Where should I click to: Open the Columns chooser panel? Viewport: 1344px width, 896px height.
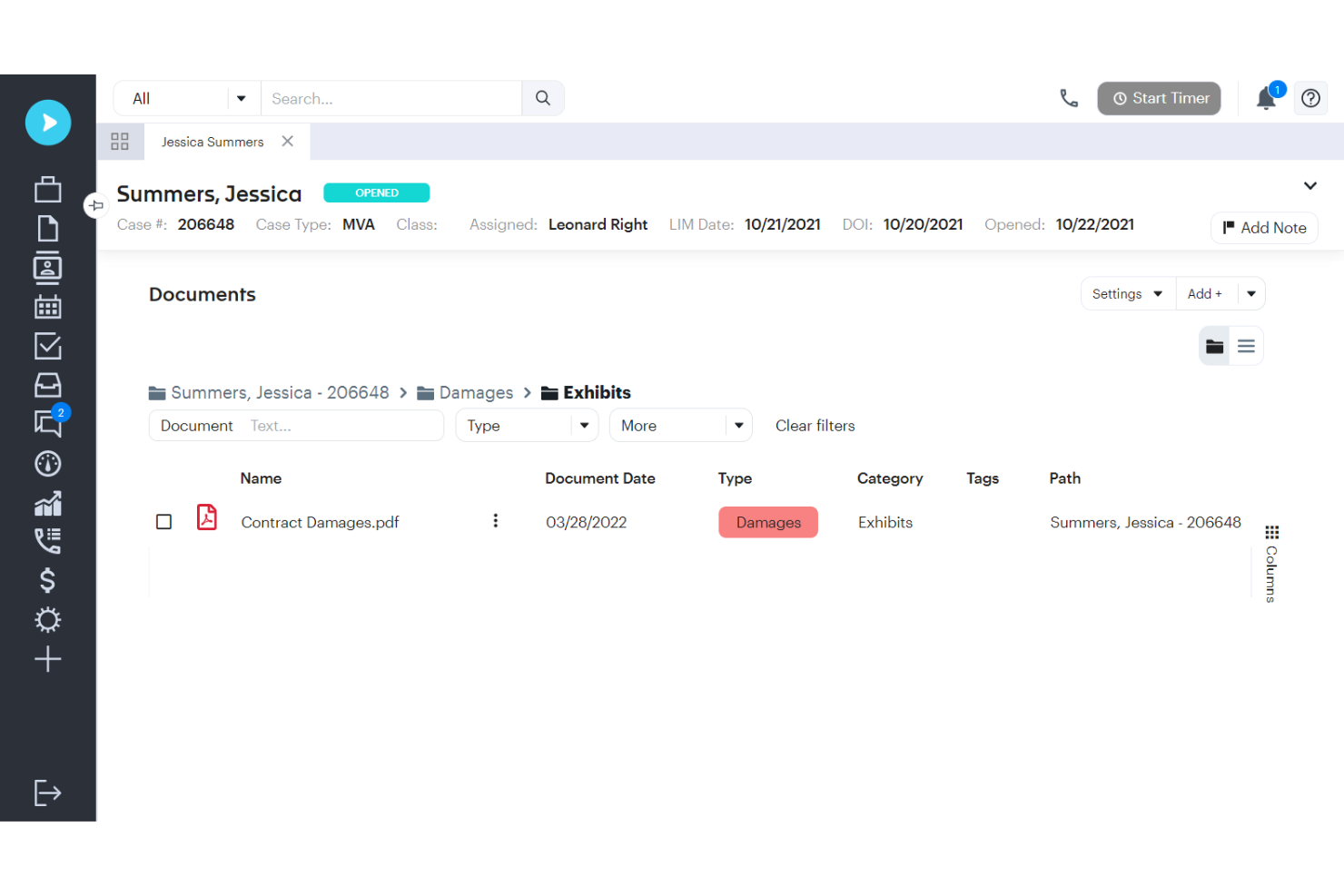click(1271, 564)
